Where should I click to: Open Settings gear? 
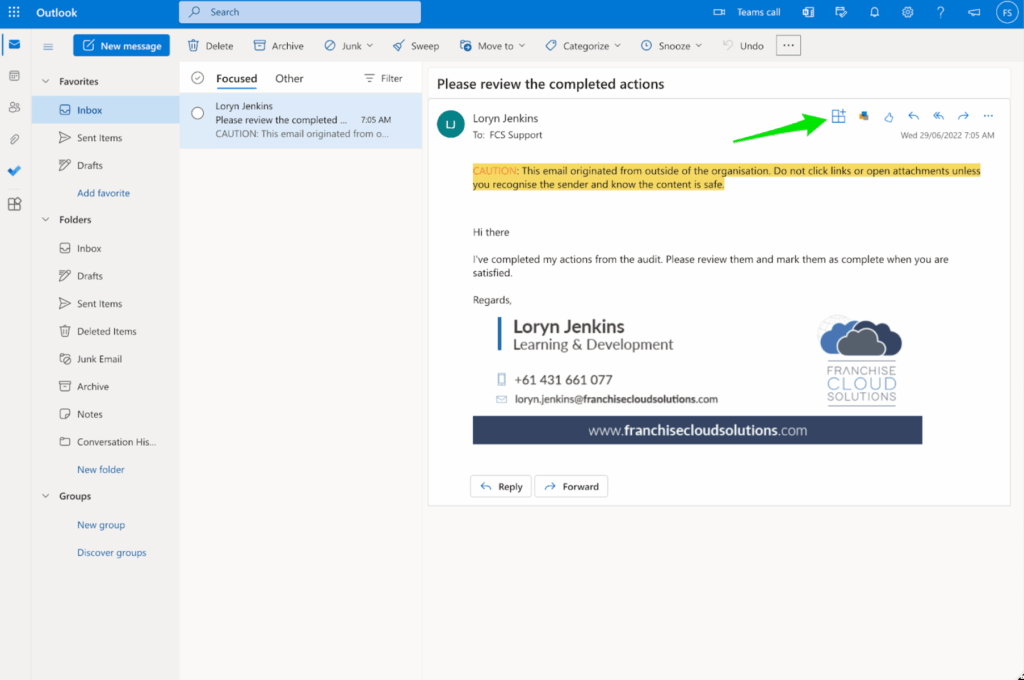(907, 12)
